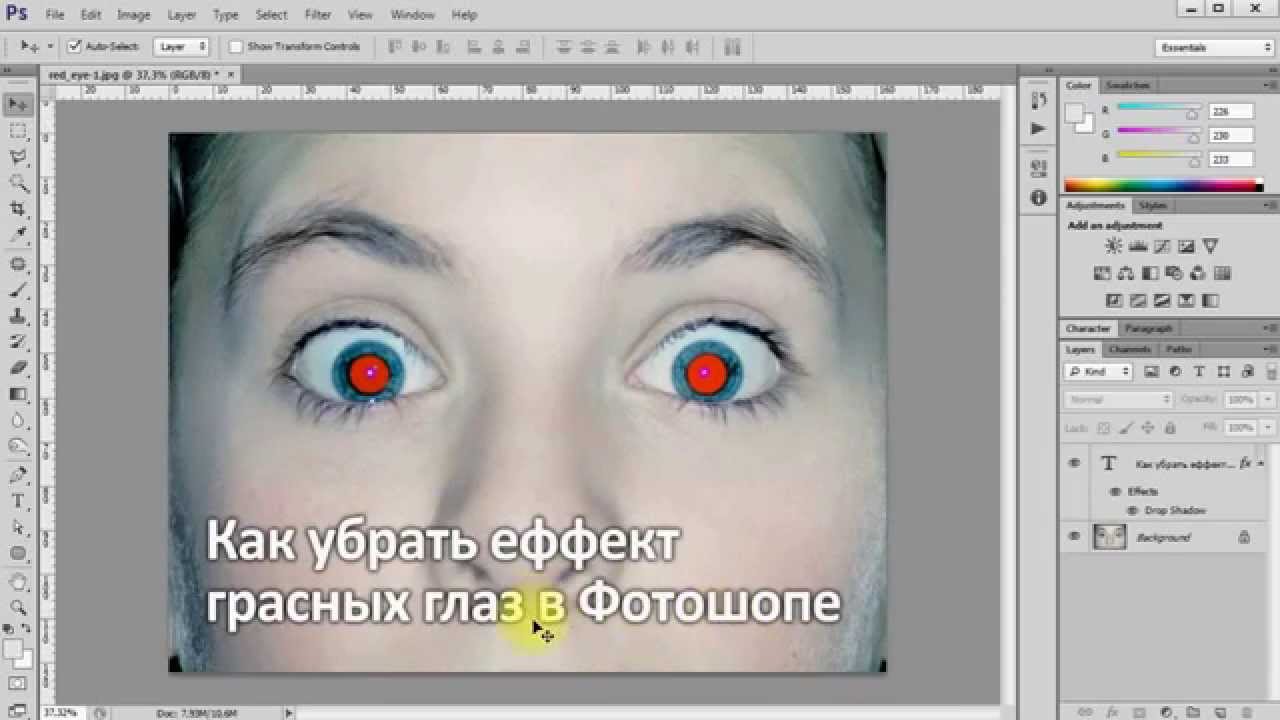Open the File menu
1280x720 pixels.
(x=55, y=15)
